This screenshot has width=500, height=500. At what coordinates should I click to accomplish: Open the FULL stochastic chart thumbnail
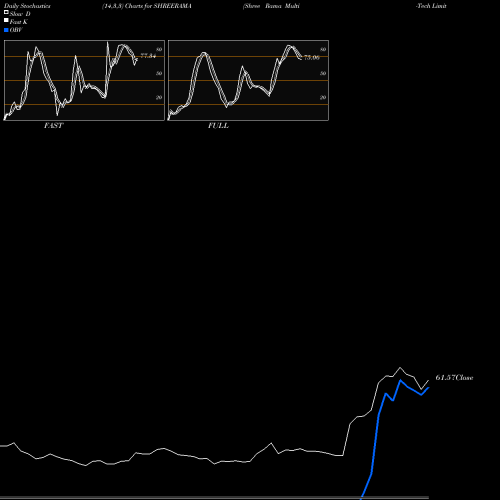click(248, 80)
